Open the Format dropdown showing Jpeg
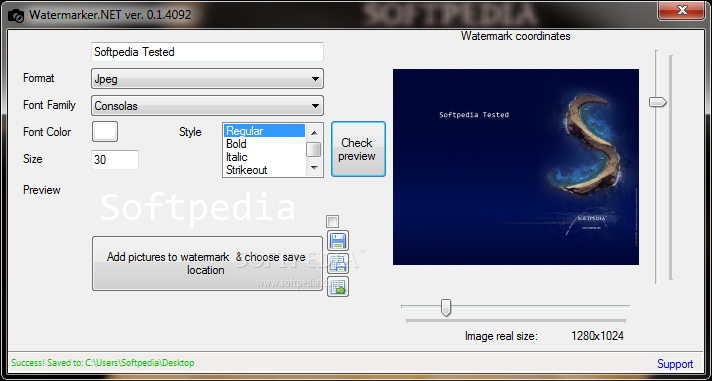Viewport: 712px width, 381px height. pyautogui.click(x=207, y=79)
